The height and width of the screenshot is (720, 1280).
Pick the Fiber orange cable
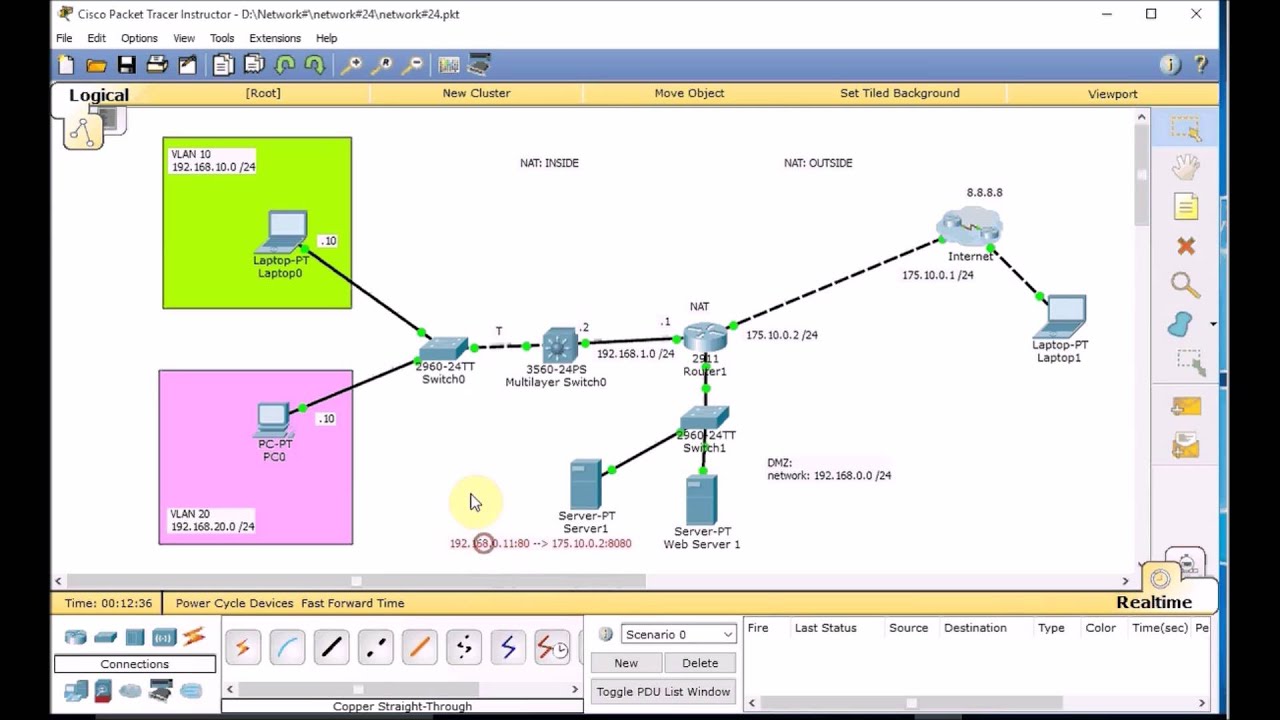pyautogui.click(x=419, y=648)
